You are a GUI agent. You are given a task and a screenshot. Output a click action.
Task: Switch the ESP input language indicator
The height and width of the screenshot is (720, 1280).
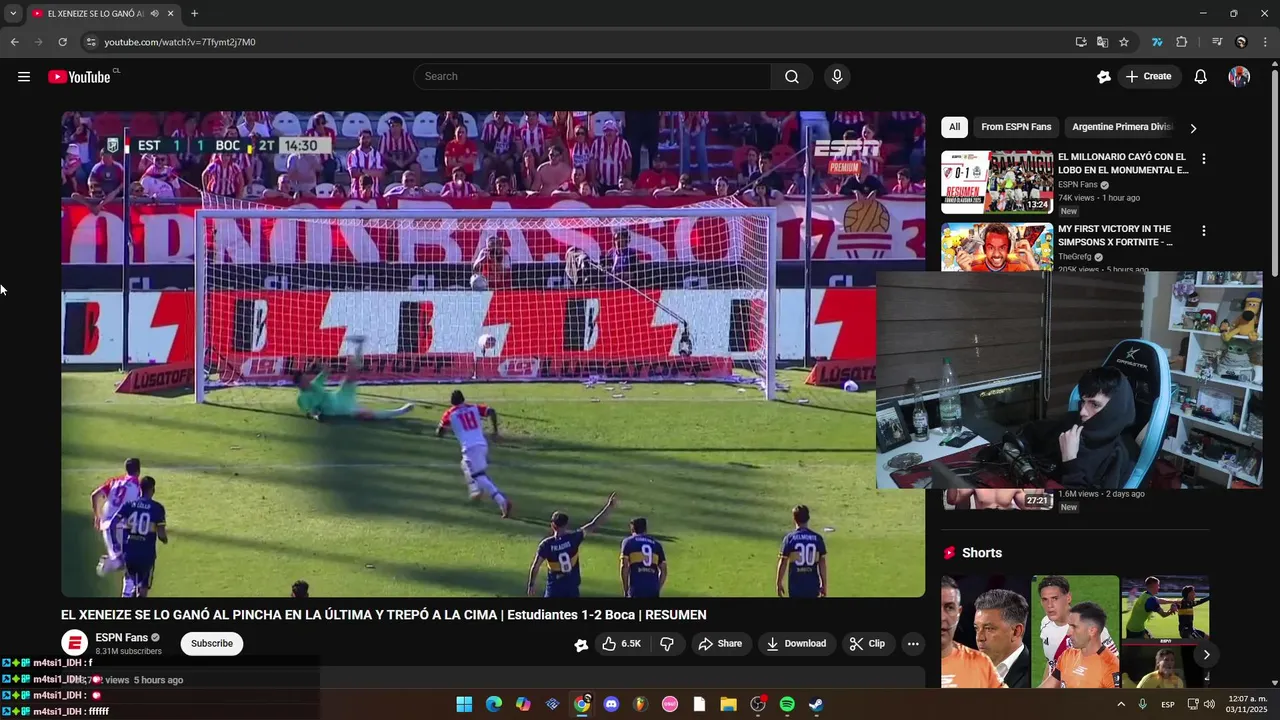1167,705
